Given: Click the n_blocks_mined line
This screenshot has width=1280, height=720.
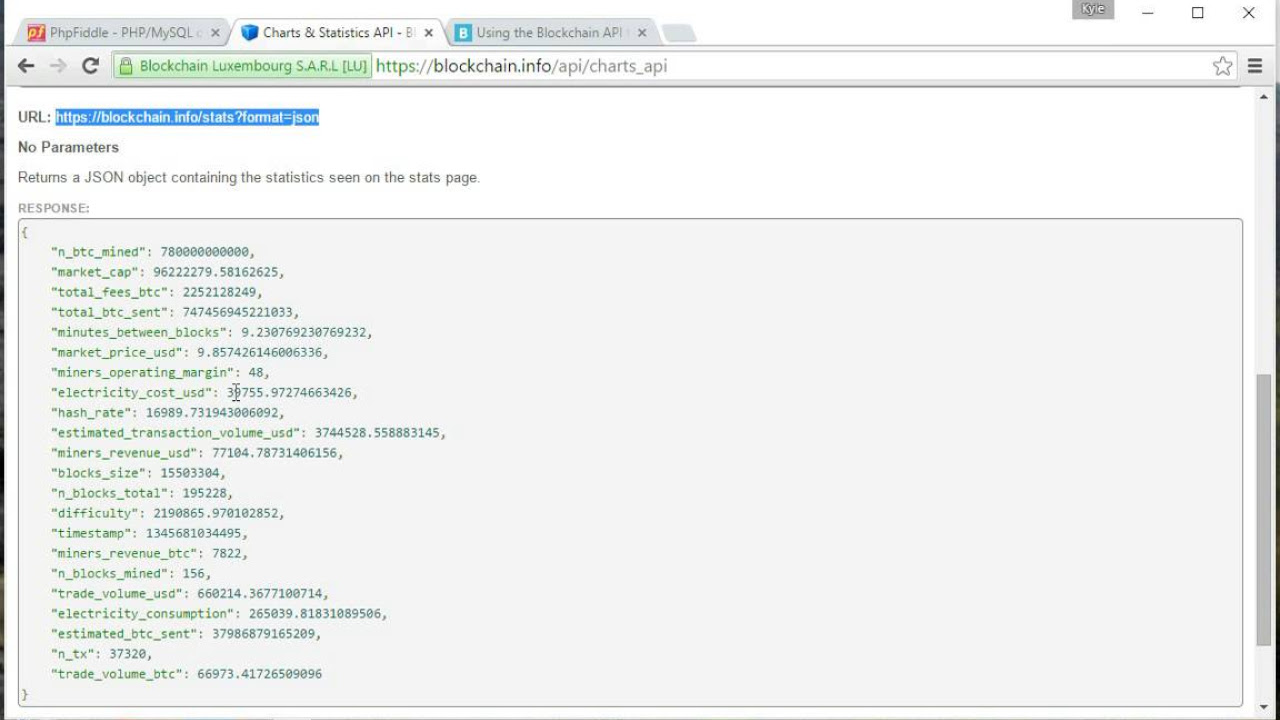Looking at the screenshot, I should [x=131, y=573].
